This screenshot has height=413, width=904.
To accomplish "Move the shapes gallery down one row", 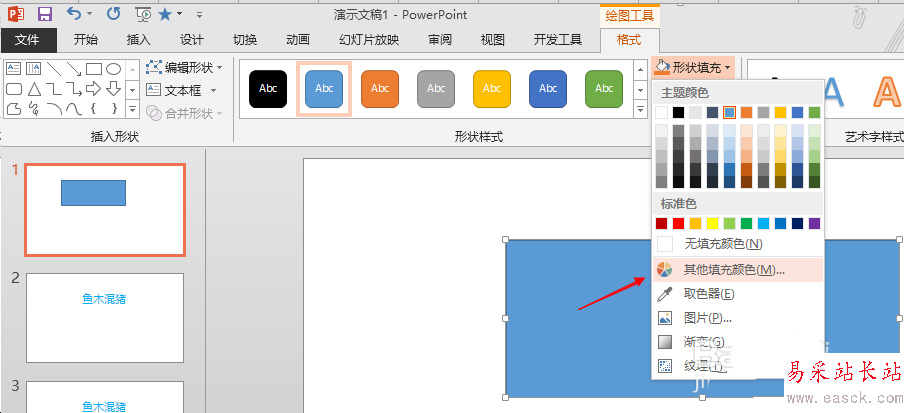I will tap(133, 89).
